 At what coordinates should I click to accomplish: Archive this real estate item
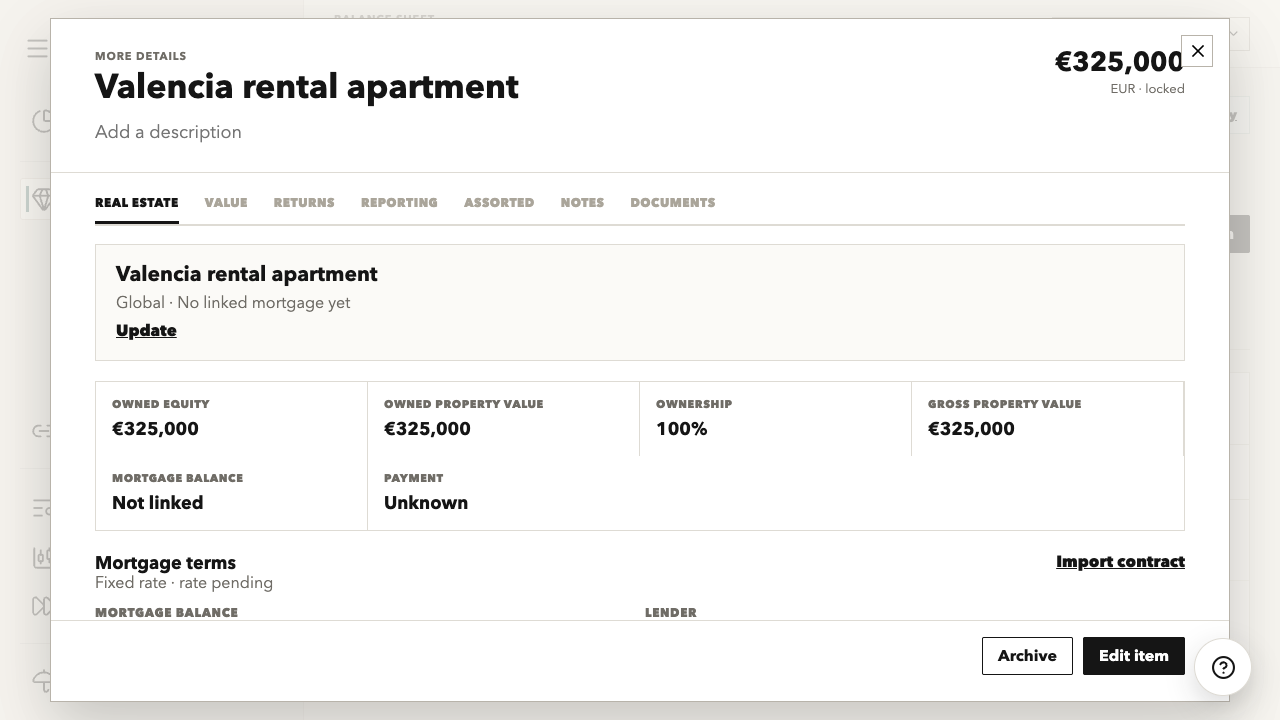coord(1027,656)
